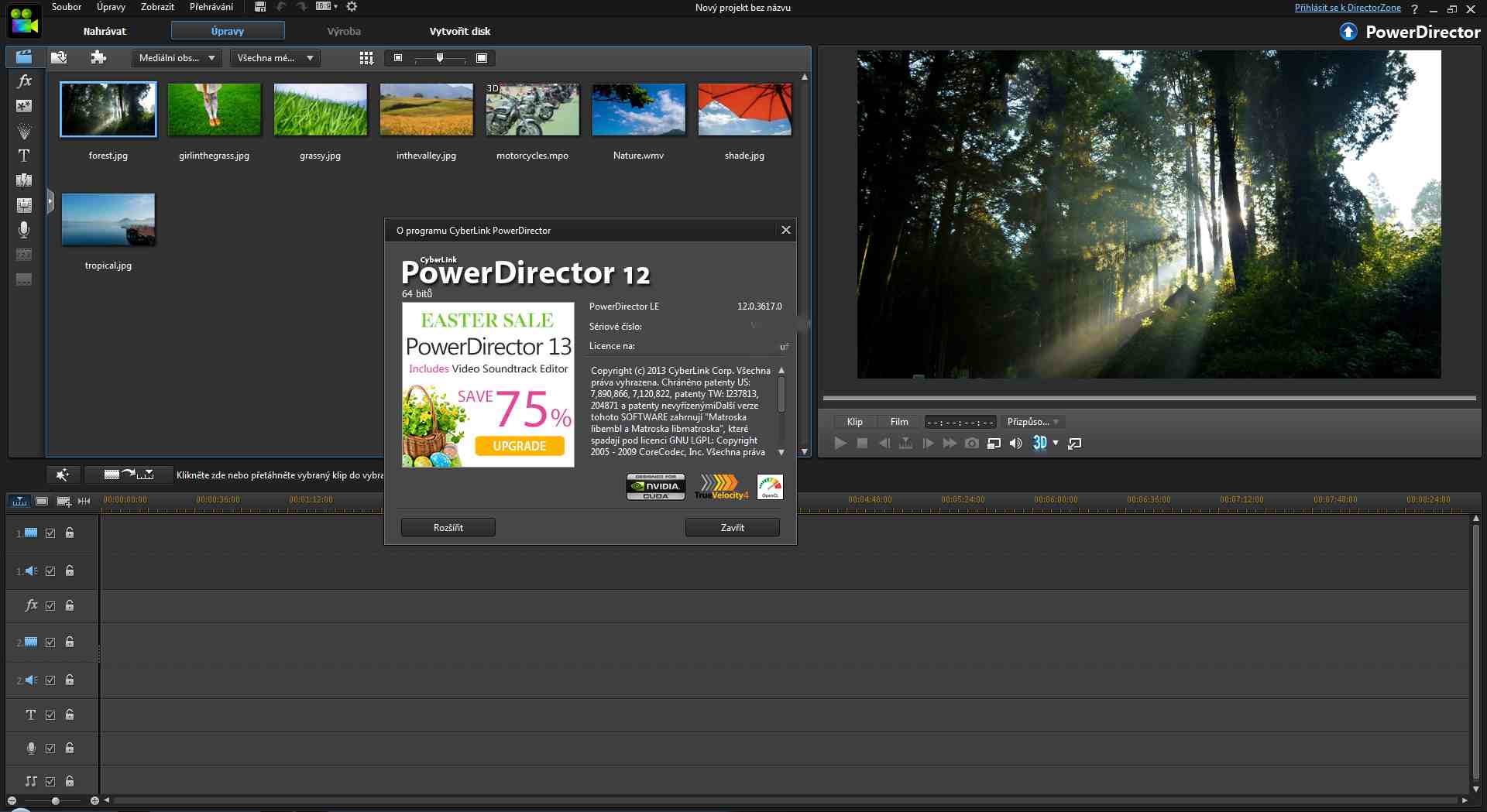Open the Title Room (T) in sidebar

pyautogui.click(x=24, y=156)
